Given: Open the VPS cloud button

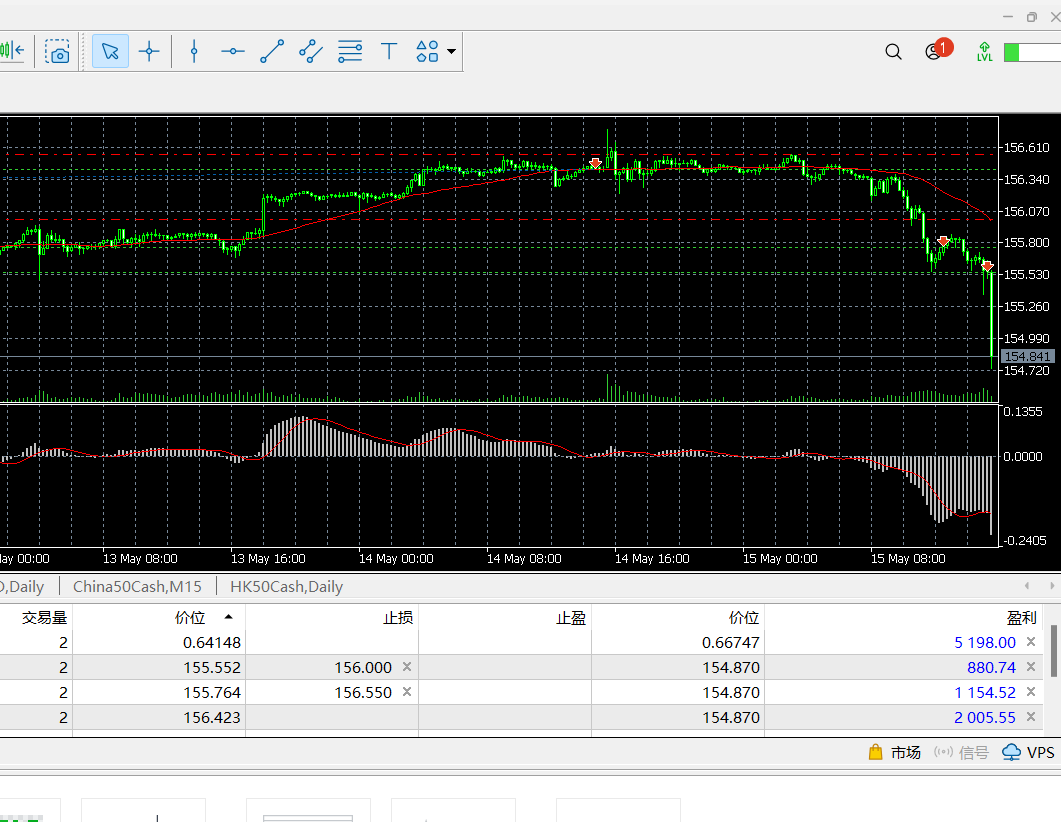Looking at the screenshot, I should pos(1028,752).
